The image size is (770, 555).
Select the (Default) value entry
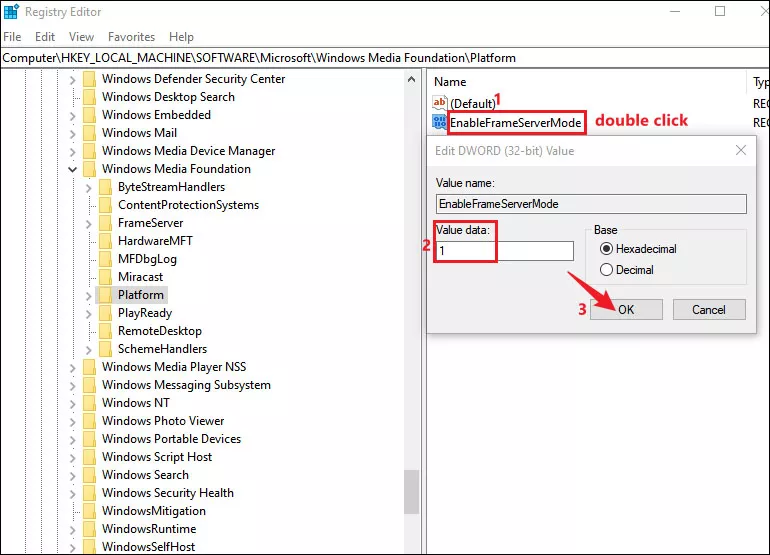coord(473,104)
